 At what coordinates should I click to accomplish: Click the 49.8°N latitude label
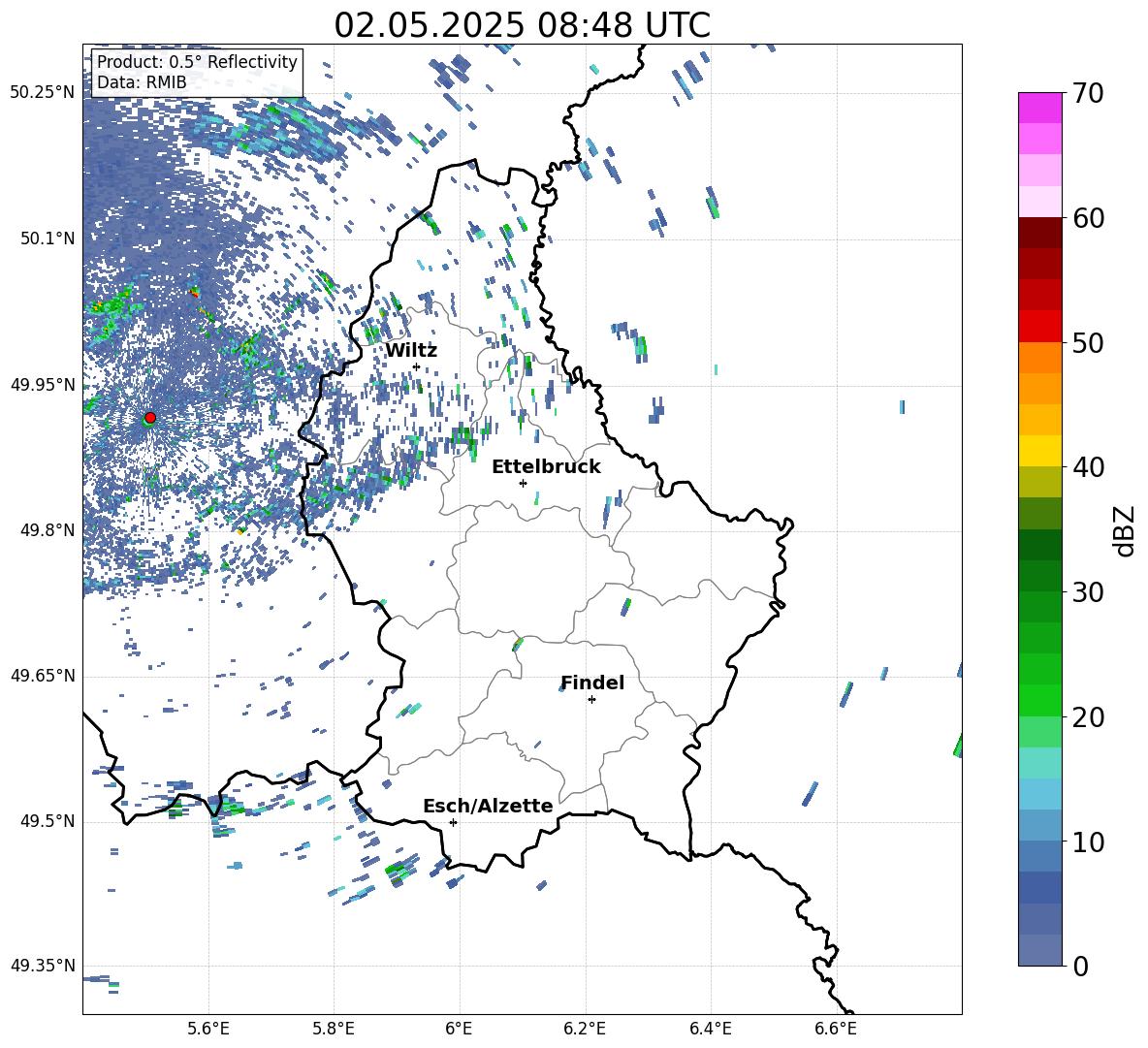48,530
